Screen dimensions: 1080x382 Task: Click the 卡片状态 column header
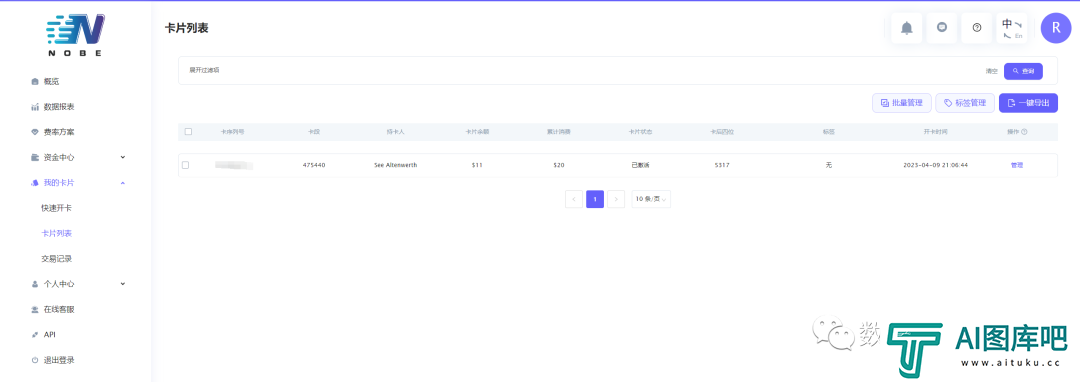point(640,131)
